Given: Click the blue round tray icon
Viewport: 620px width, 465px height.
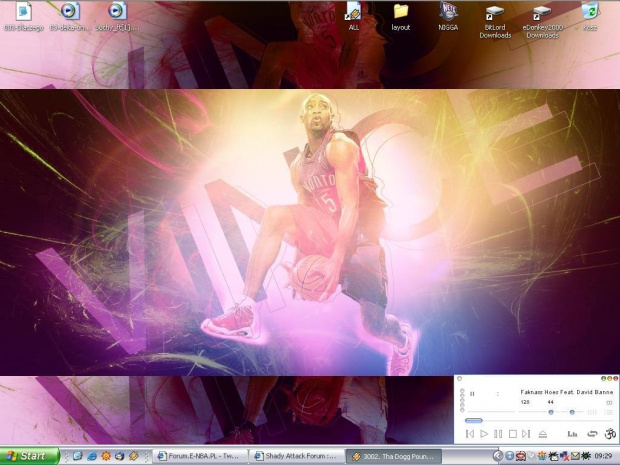Looking at the screenshot, I should 510,456.
